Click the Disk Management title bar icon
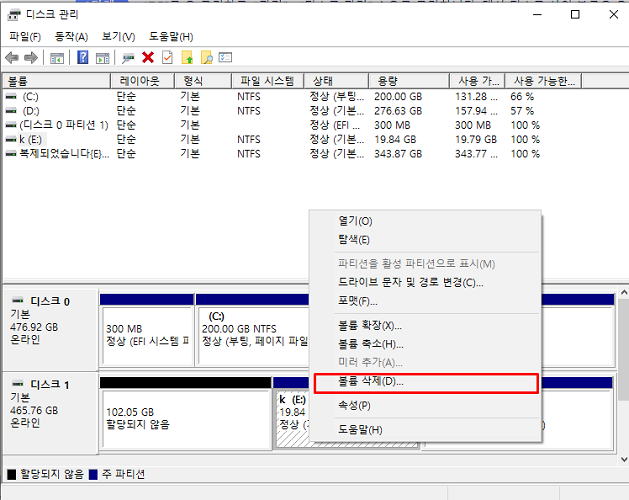This screenshot has width=629, height=500. pyautogui.click(x=14, y=15)
